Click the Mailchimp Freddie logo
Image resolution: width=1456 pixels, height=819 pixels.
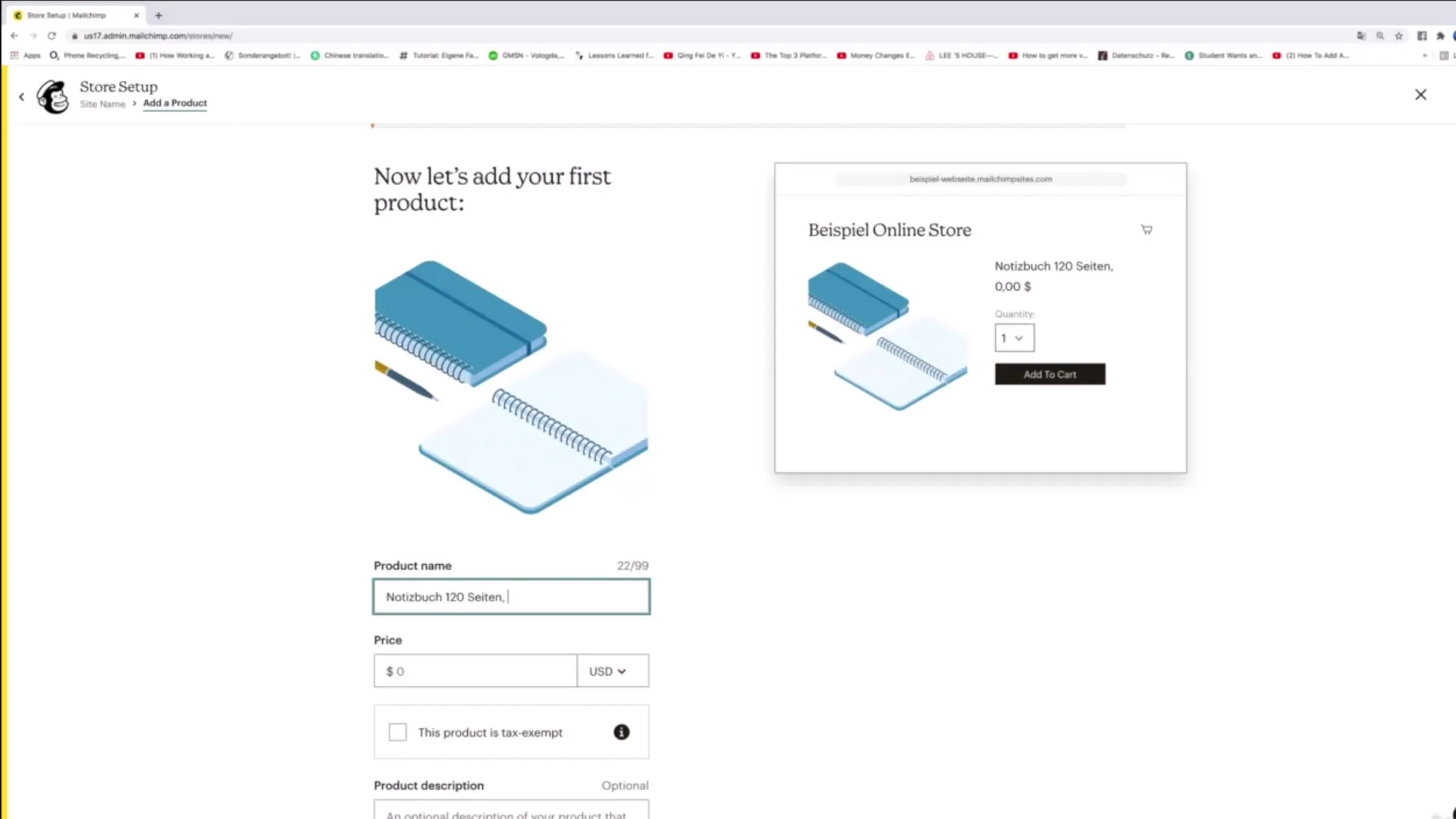(x=53, y=96)
